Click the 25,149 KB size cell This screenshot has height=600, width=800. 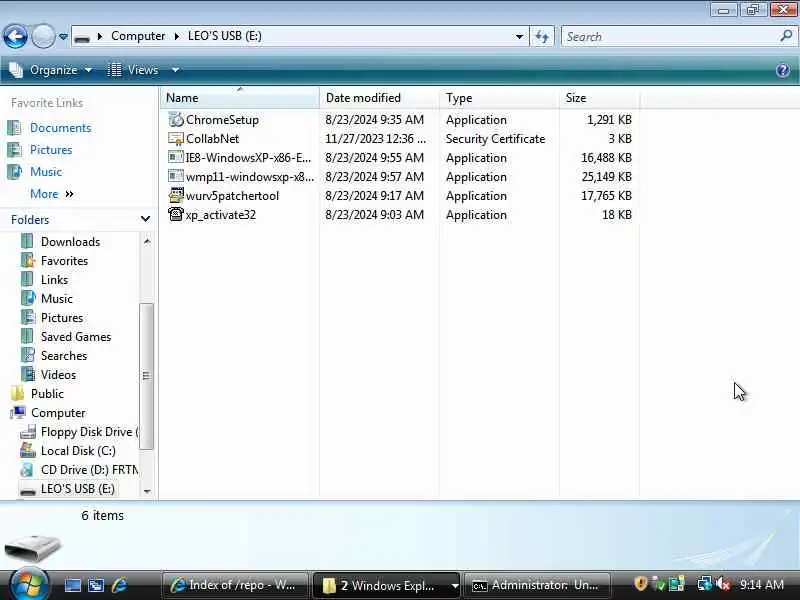click(x=606, y=177)
